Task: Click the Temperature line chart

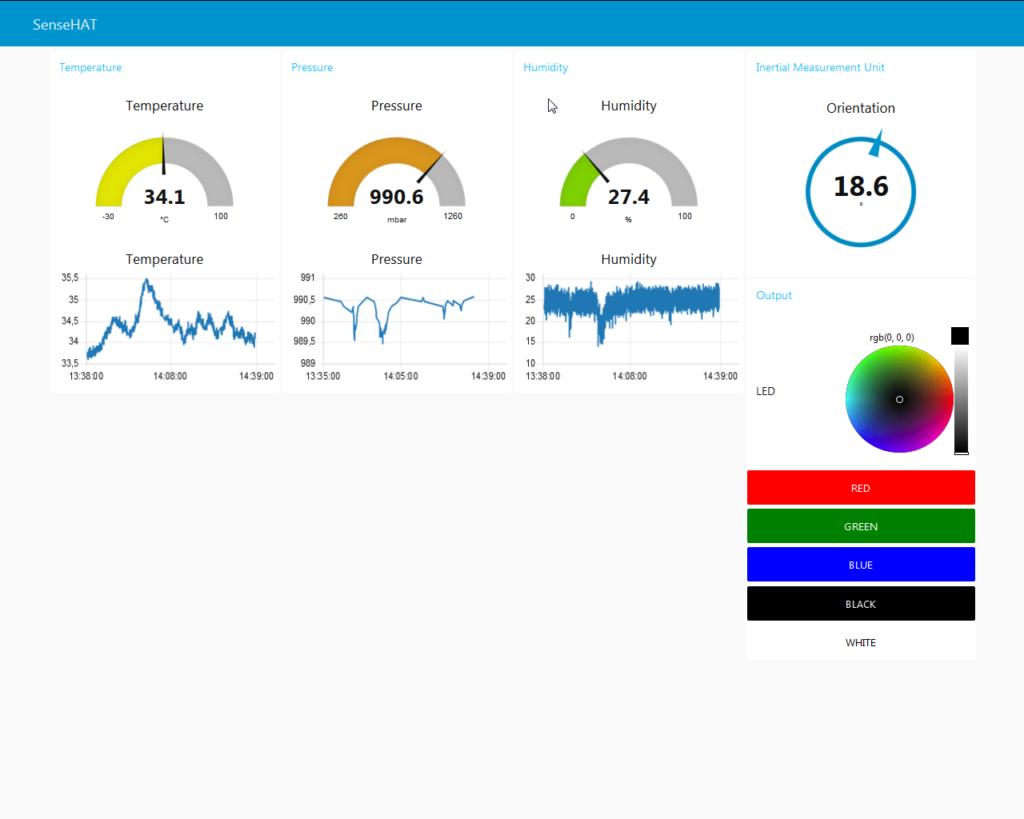Action: click(x=170, y=320)
